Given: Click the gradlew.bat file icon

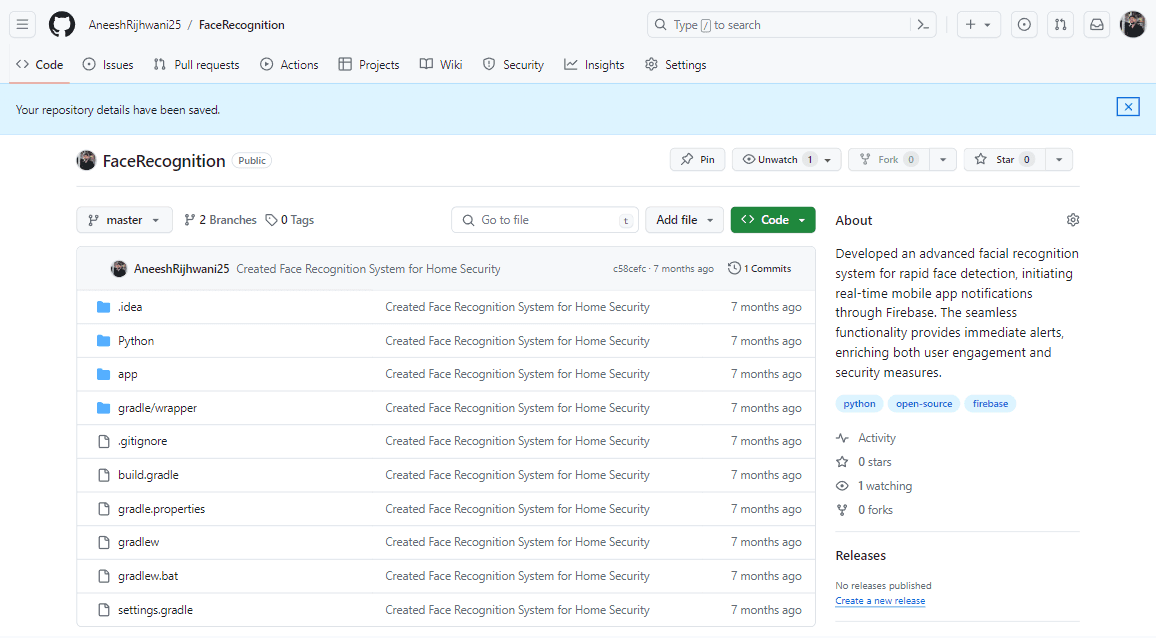Looking at the screenshot, I should coord(104,576).
